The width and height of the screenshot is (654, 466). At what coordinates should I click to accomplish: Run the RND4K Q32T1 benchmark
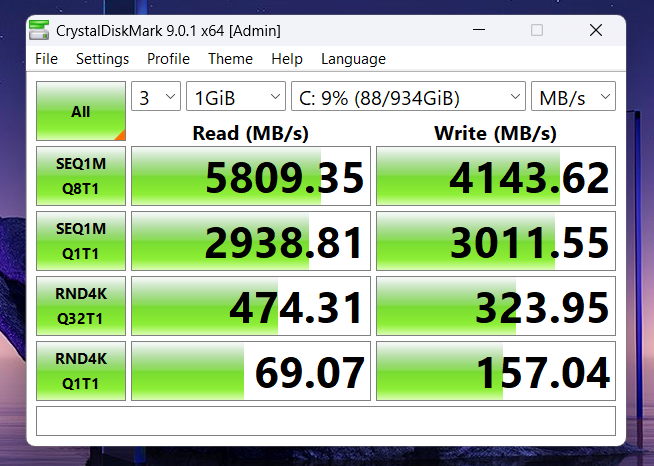coord(81,306)
